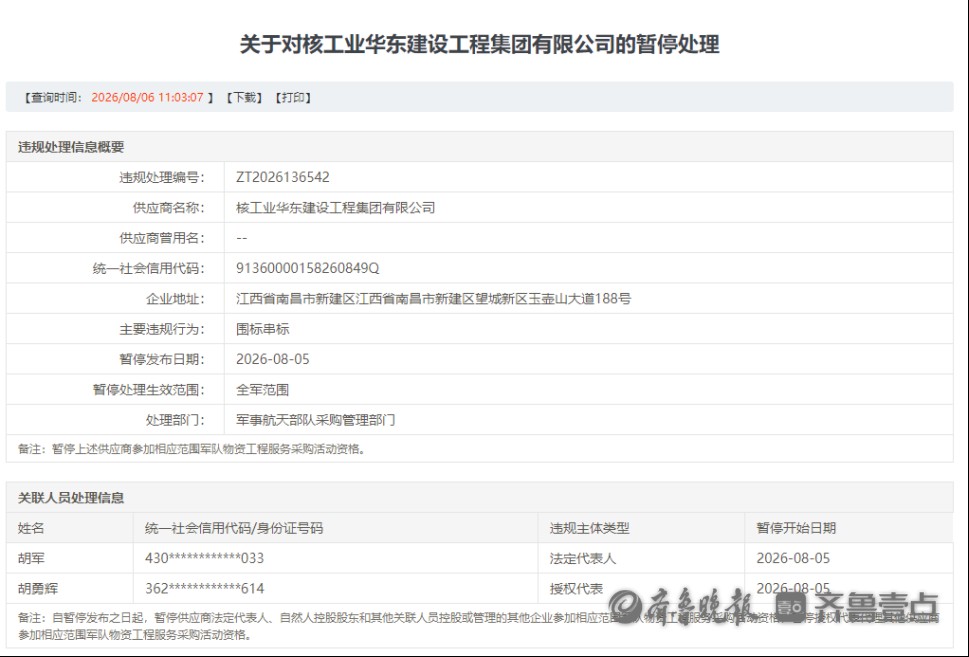This screenshot has height=657, width=969.
Task: Select ID number 430************033
Action: [x=205, y=558]
